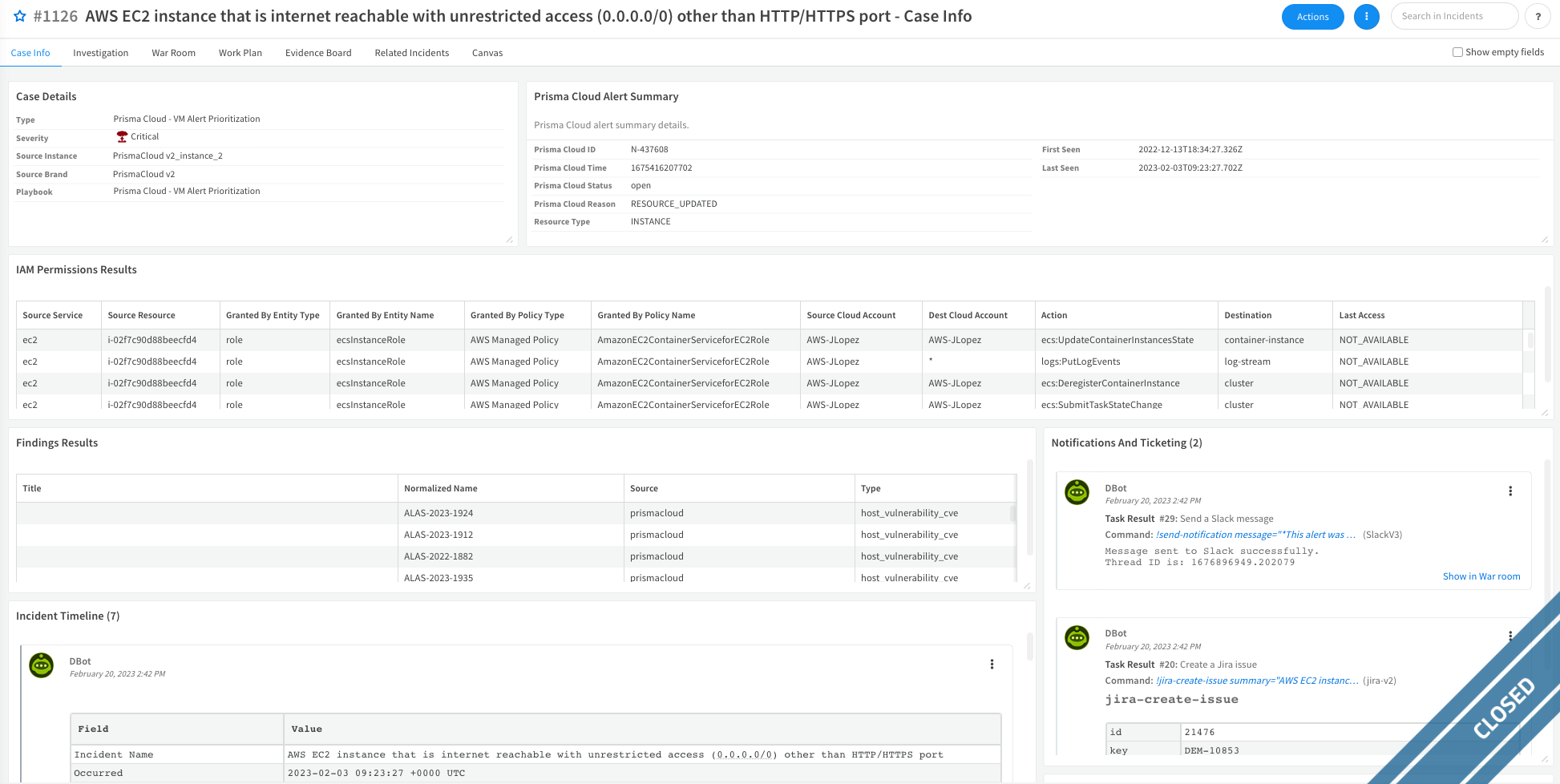Enable Show empty fields checkbox
1560x784 pixels.
pos(1457,52)
